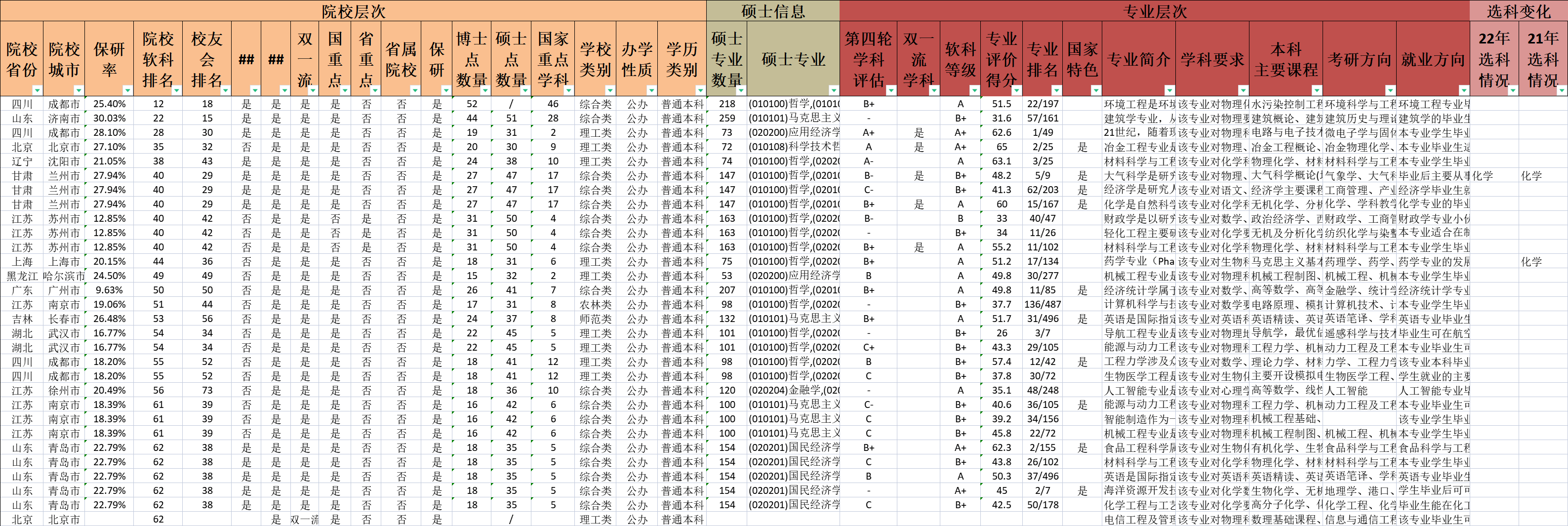Open the 双一流 column filter arrow
Image resolution: width=1568 pixels, height=526 pixels.
(x=315, y=90)
